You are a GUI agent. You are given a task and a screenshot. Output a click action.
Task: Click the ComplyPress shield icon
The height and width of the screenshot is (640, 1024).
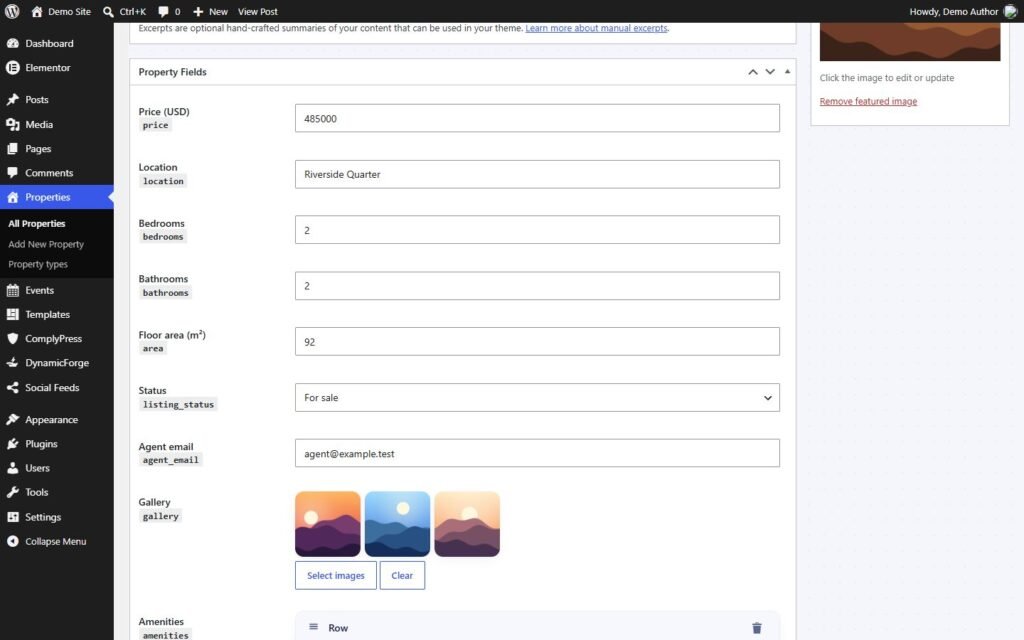pyautogui.click(x=12, y=338)
